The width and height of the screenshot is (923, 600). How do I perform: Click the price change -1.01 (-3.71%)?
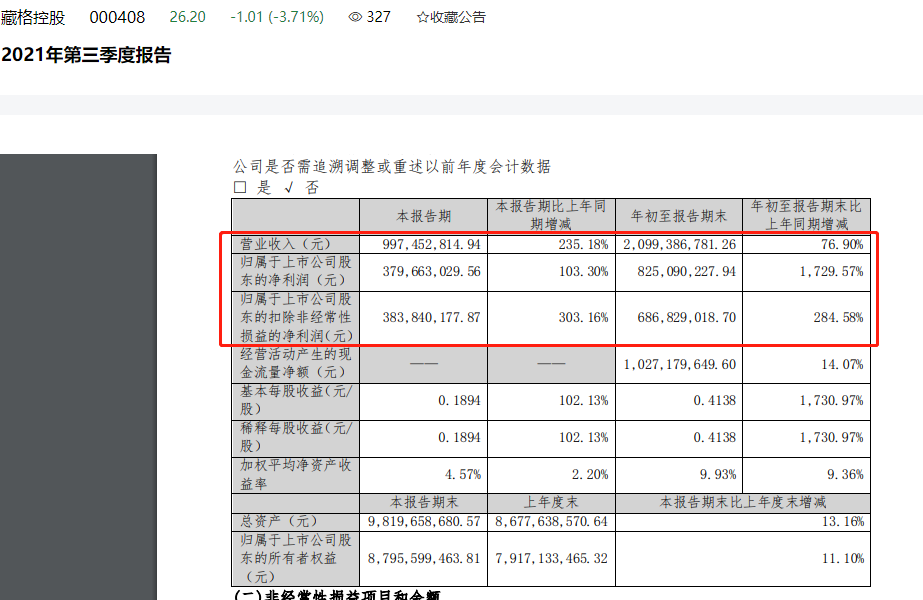(277, 17)
